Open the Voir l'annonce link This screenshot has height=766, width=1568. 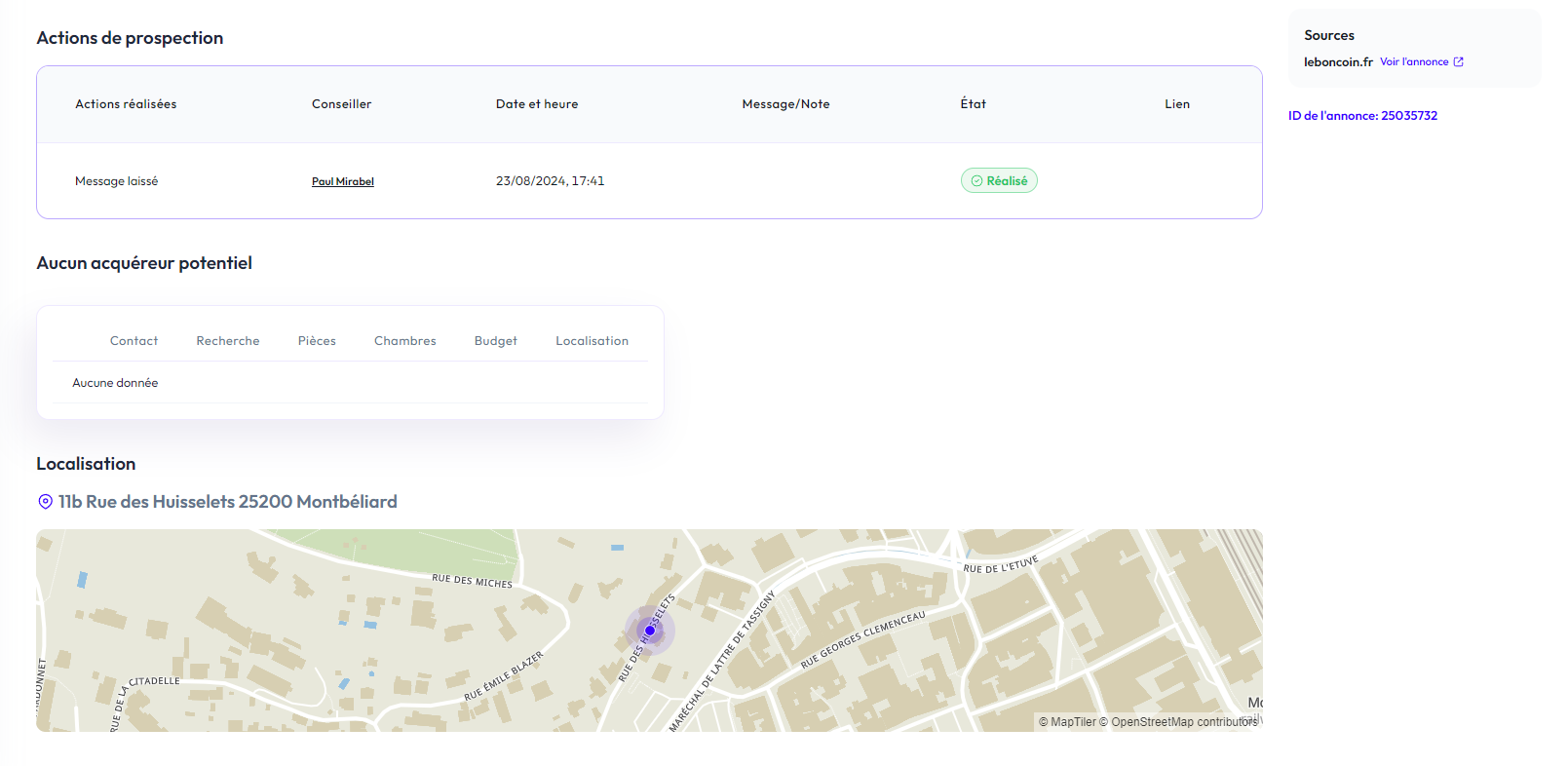1414,62
